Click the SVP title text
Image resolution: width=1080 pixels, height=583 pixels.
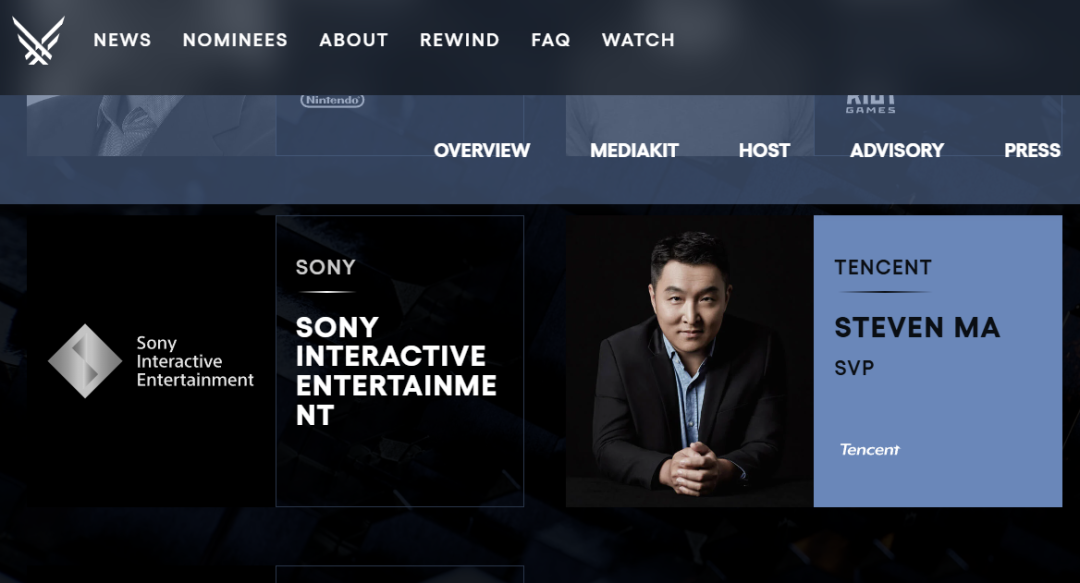click(x=854, y=368)
